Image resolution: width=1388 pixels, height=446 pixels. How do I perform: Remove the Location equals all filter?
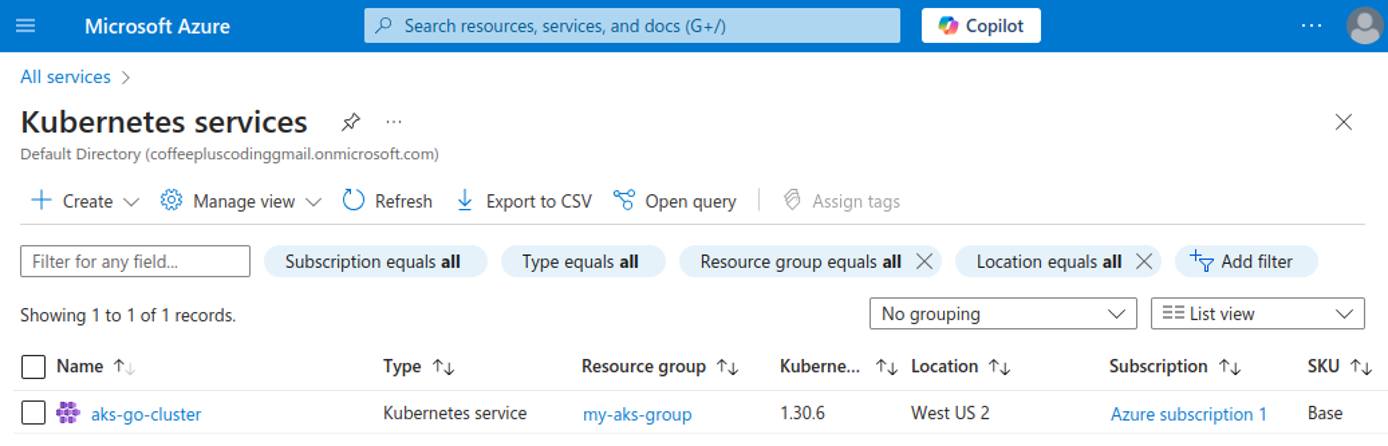coord(1144,261)
